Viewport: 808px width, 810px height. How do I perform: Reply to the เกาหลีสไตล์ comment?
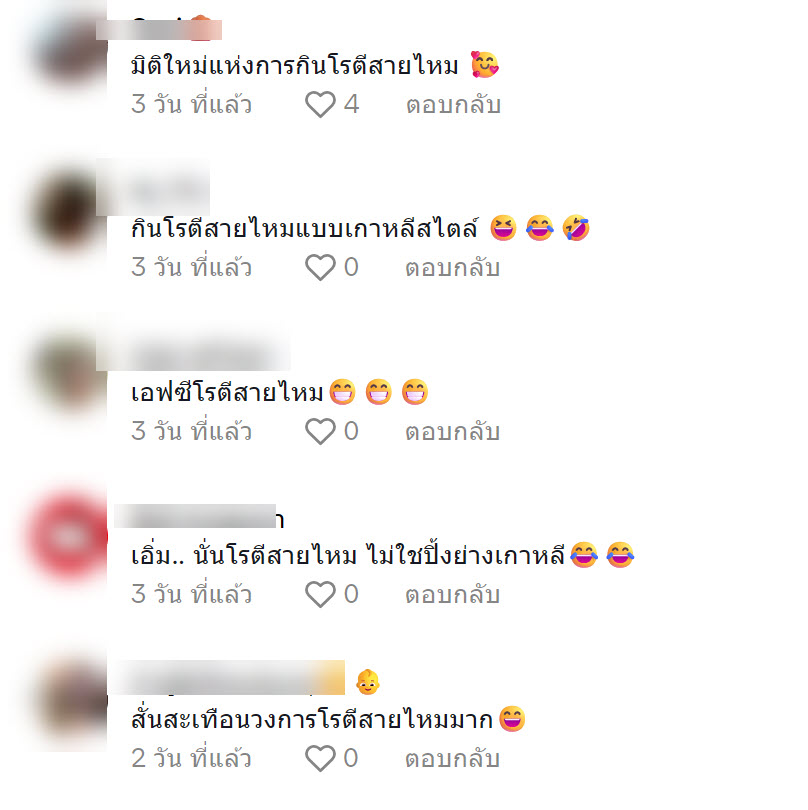click(x=453, y=268)
